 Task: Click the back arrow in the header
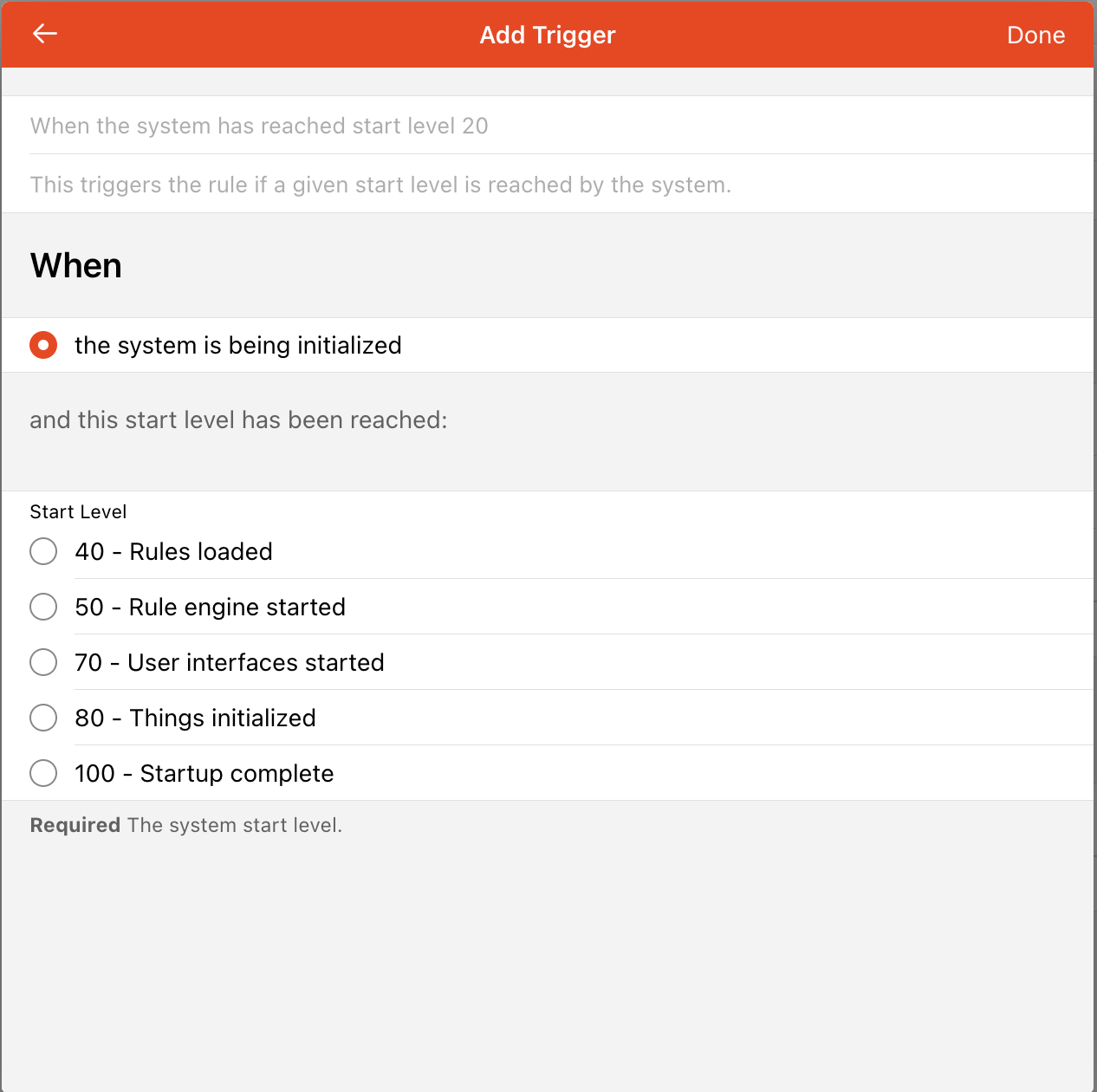(x=44, y=34)
